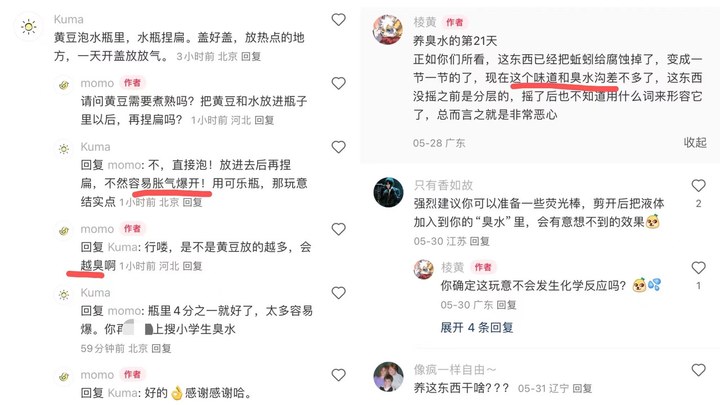The height and width of the screenshot is (405, 720).
Task: Like momo's question about cooking soybeans
Action: [338, 83]
